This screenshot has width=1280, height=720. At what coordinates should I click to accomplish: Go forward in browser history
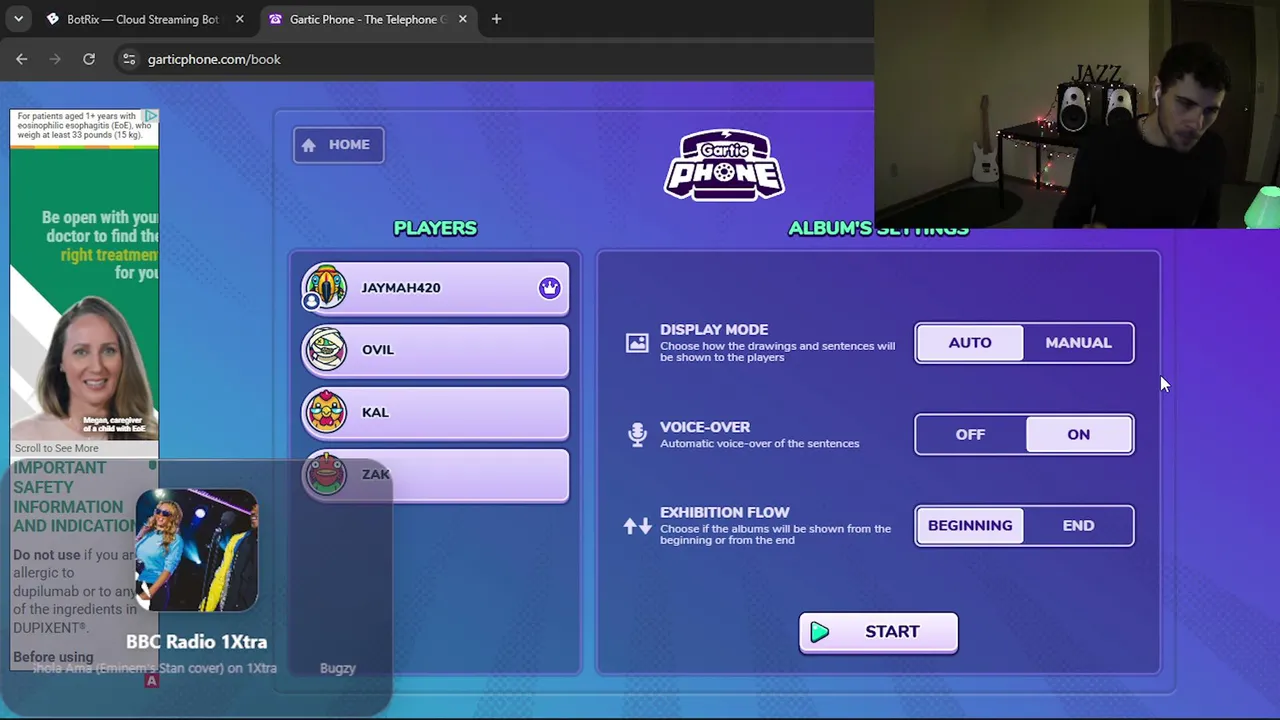coord(55,59)
